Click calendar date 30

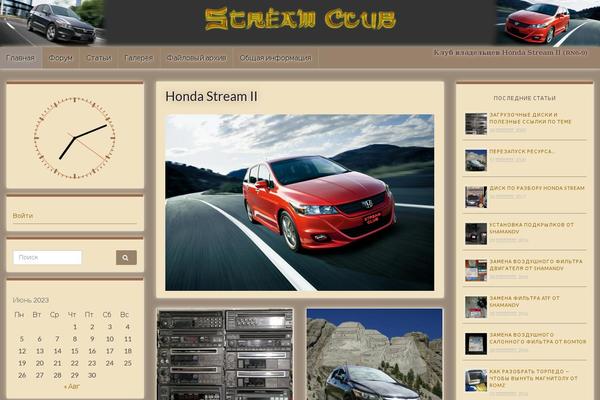tap(92, 376)
